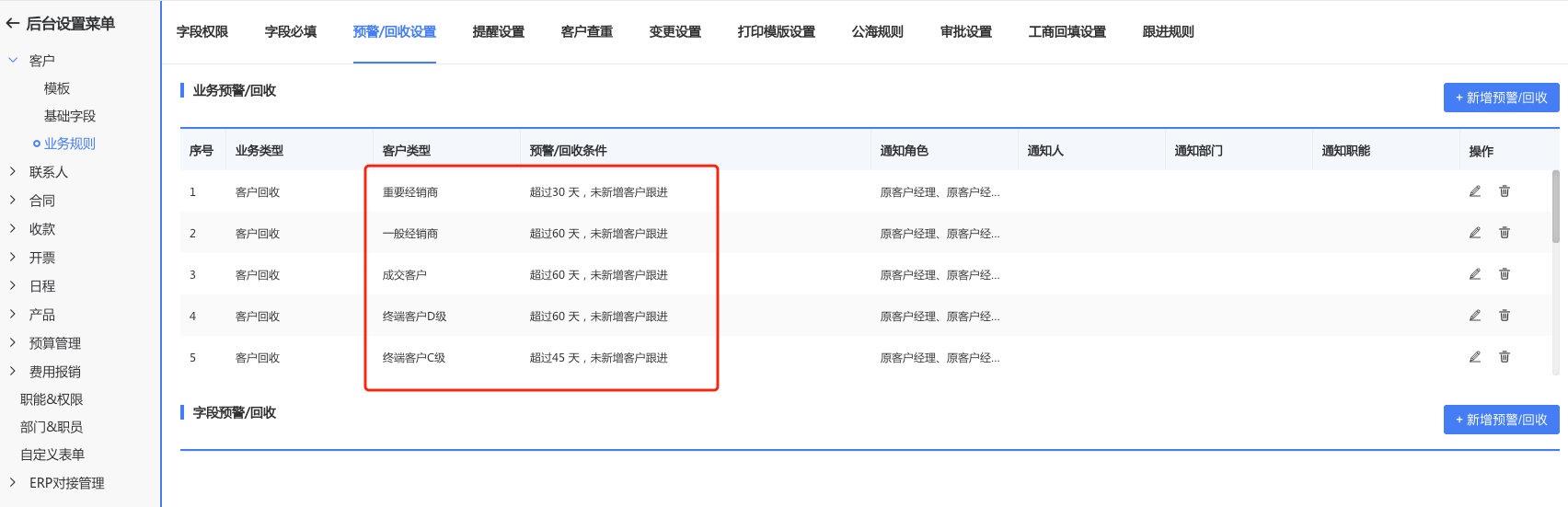Expand the 合同 menu section
The image size is (1568, 507).
coord(13,201)
